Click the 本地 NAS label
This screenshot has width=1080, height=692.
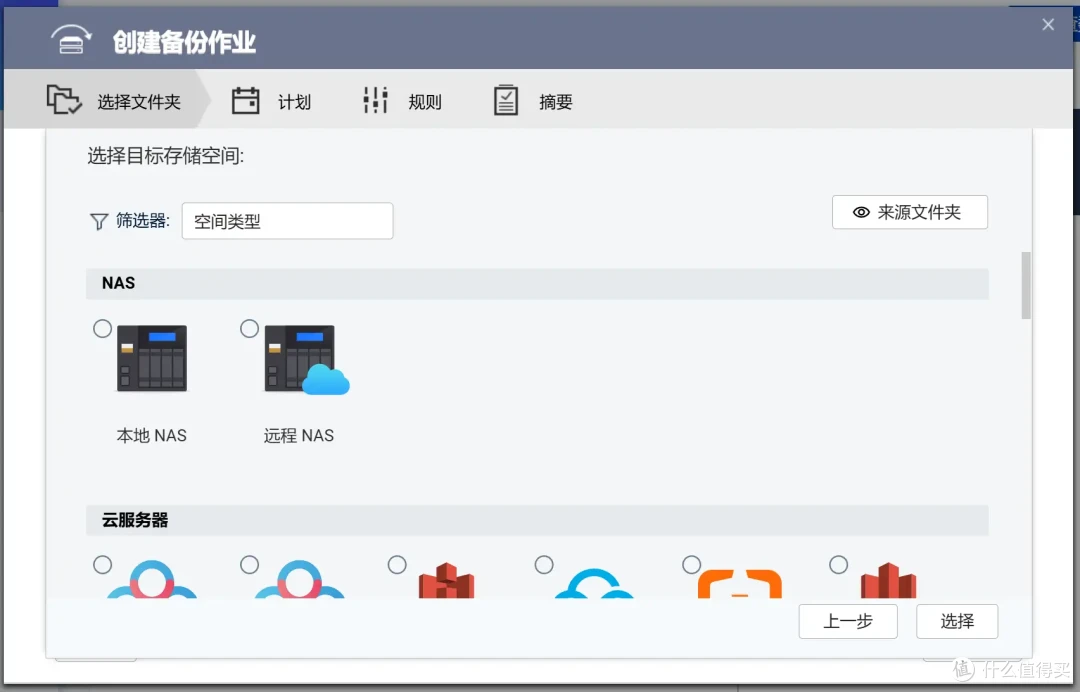(152, 435)
